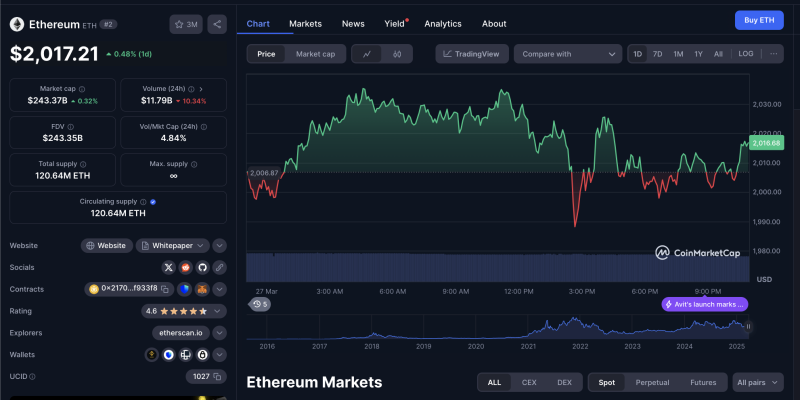Viewport: 800px width, 400px height.
Task: Click the Buy ETH button
Action: pyautogui.click(x=759, y=20)
